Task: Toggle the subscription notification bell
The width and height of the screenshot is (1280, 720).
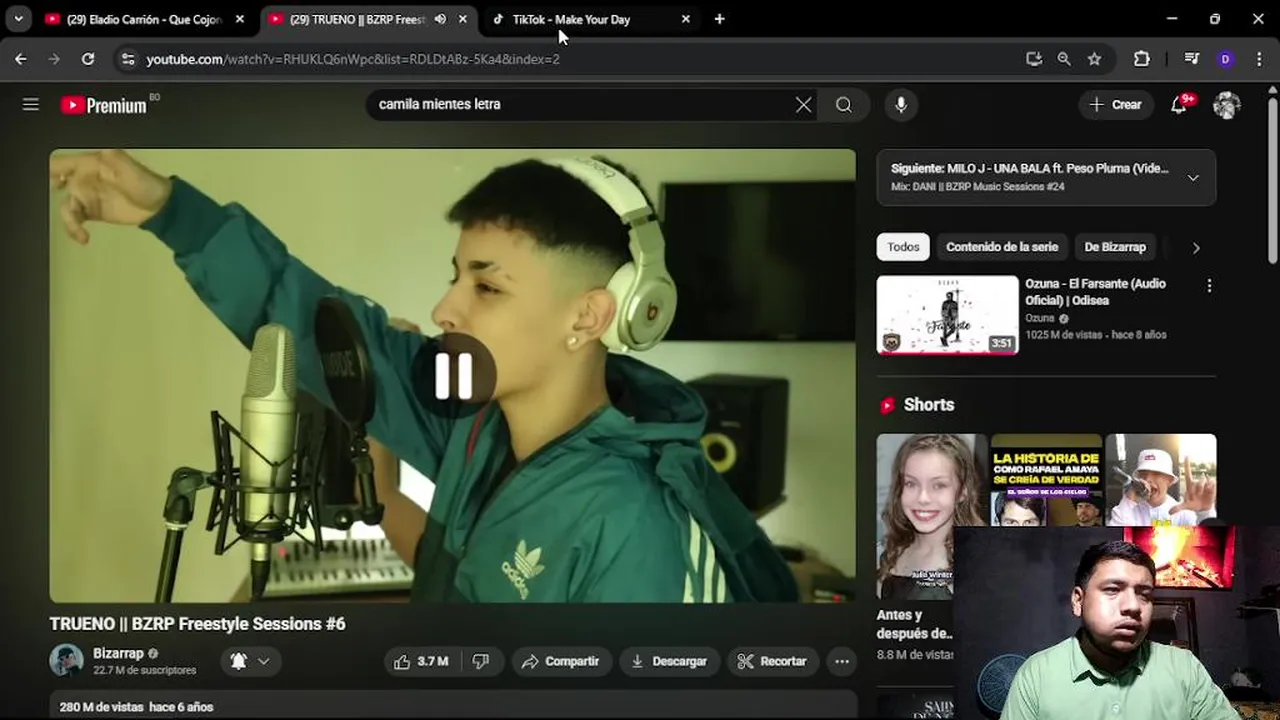Action: click(238, 661)
